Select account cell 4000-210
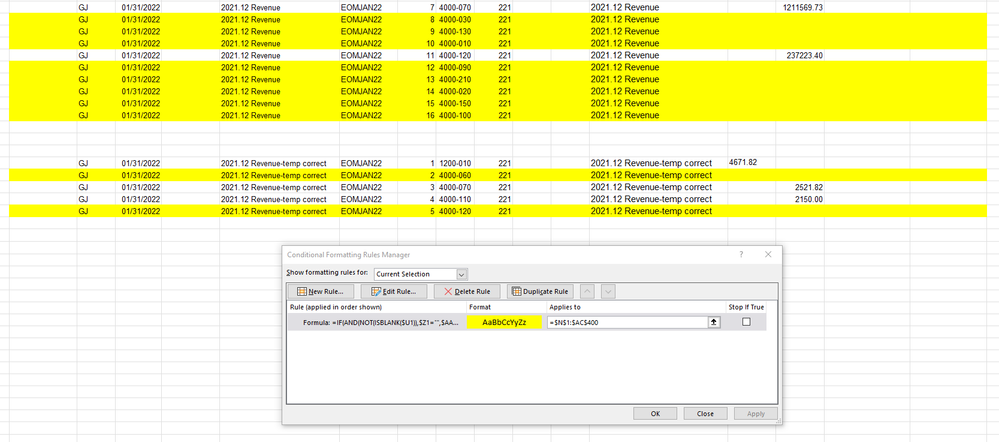The height and width of the screenshot is (442, 999). pos(456,80)
